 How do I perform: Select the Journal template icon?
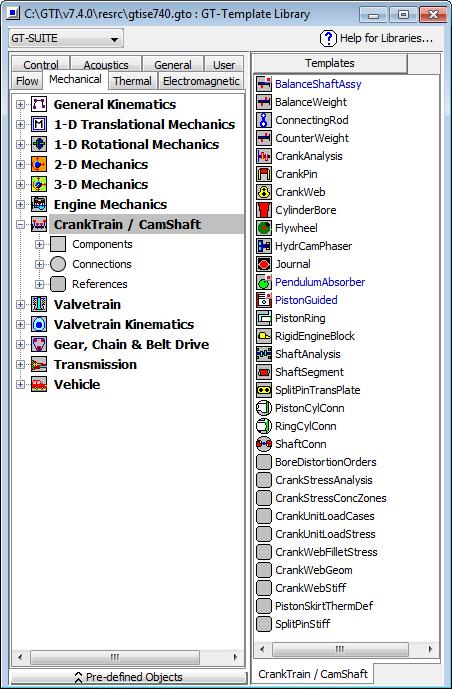264,264
